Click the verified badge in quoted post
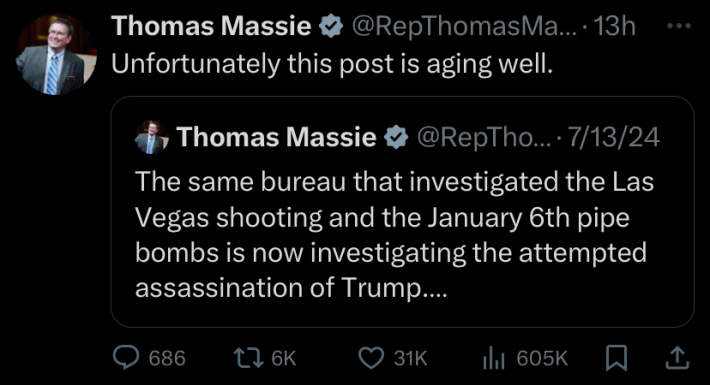This screenshot has height=385, width=710. pyautogui.click(x=396, y=137)
